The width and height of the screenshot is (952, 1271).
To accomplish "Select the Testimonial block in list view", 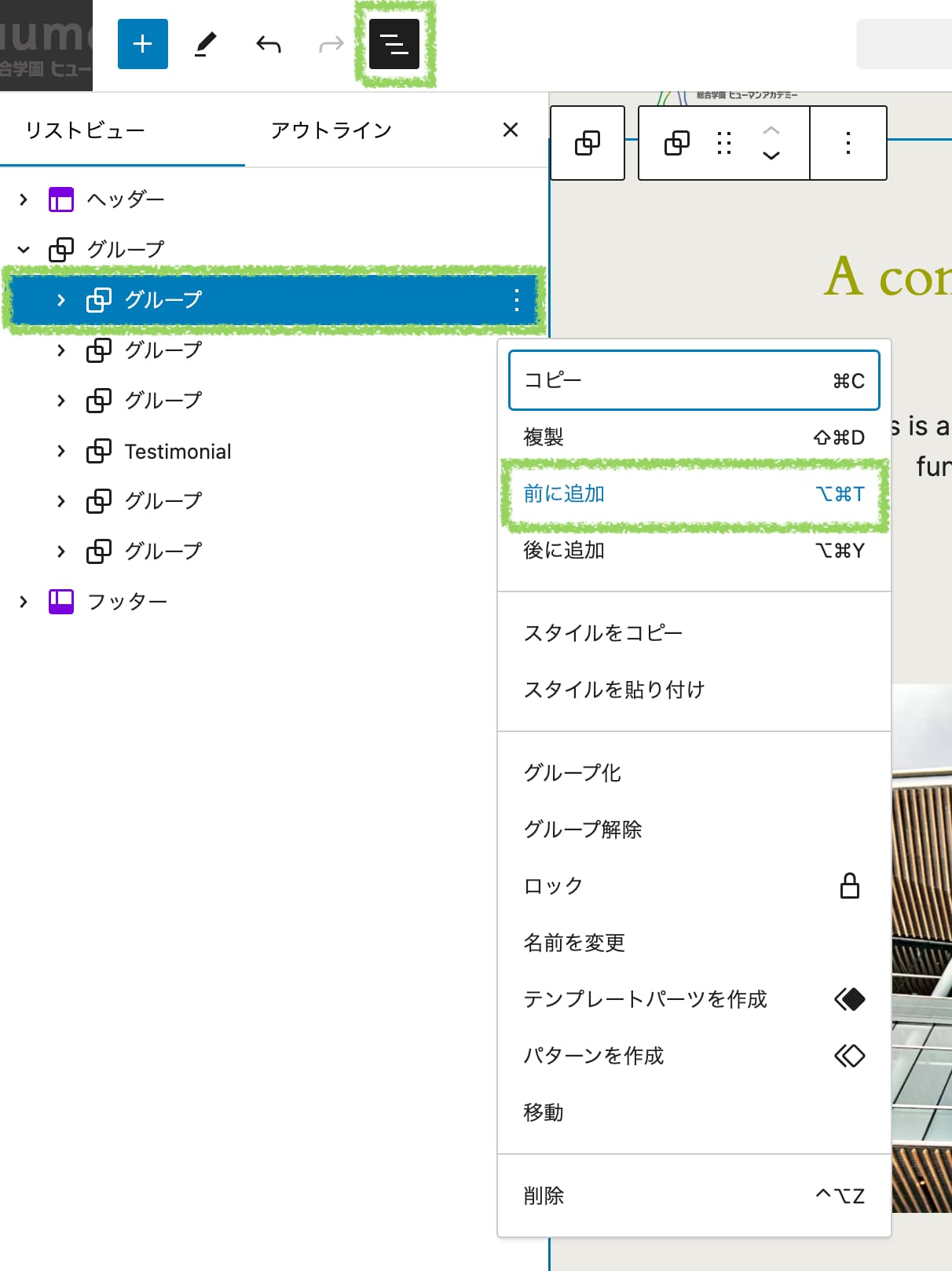I will pyautogui.click(x=178, y=452).
